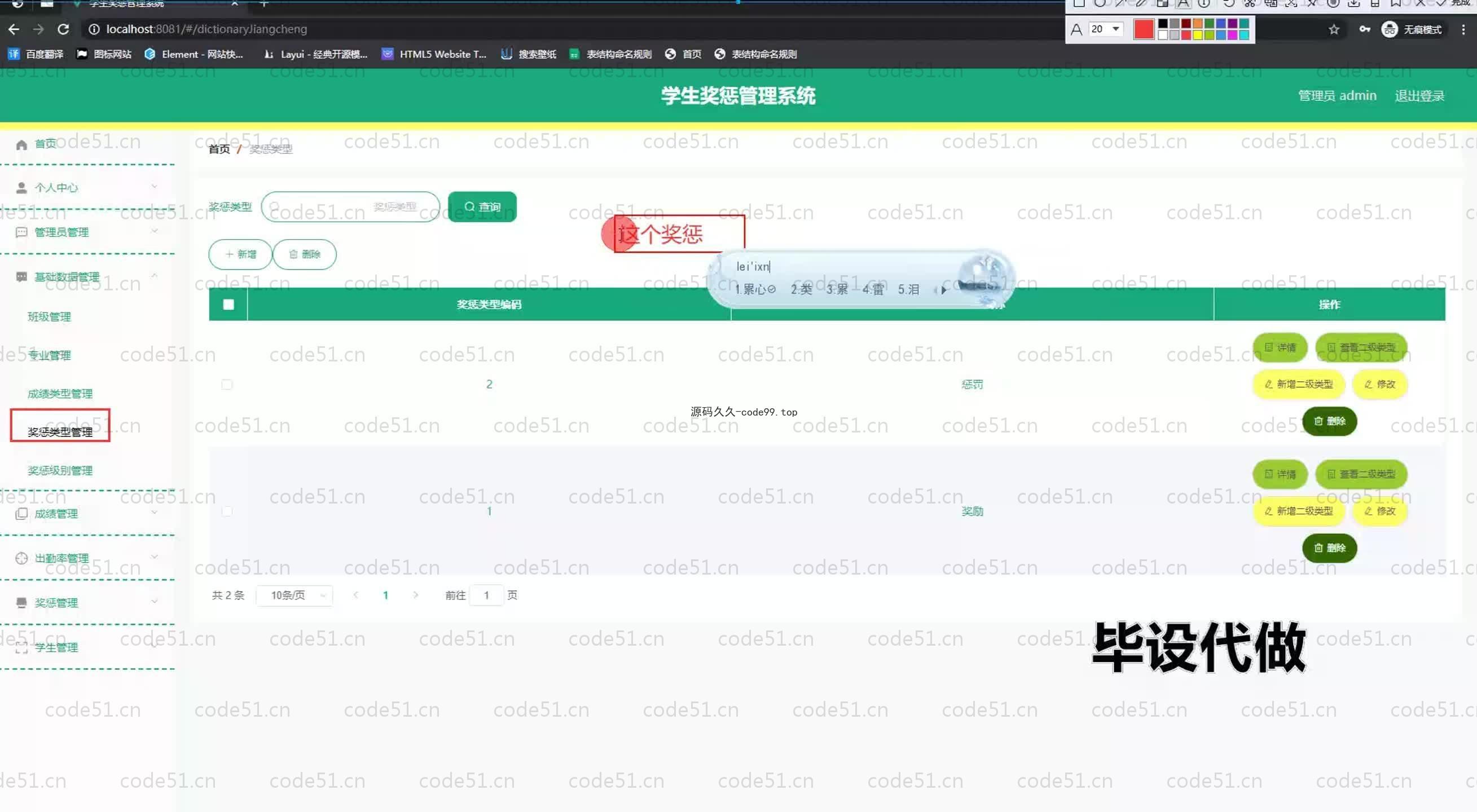Expand the 管理员管理 sidebar menu

pyautogui.click(x=87, y=232)
